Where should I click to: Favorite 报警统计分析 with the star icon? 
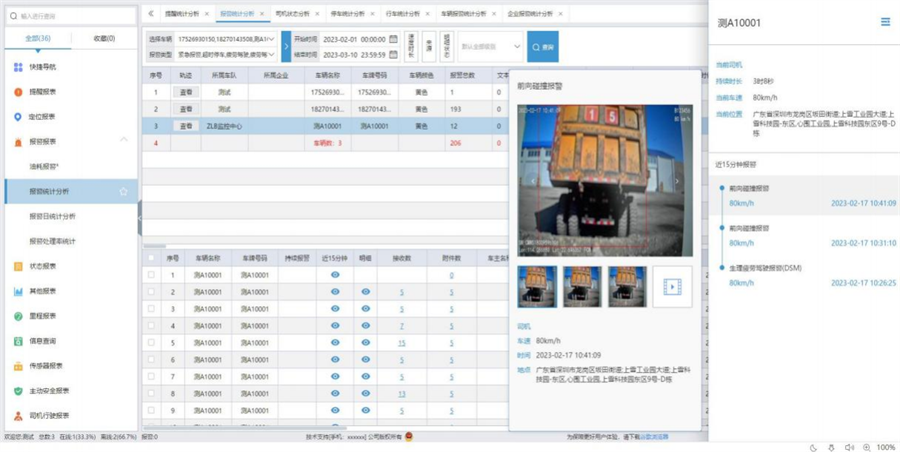(x=123, y=191)
